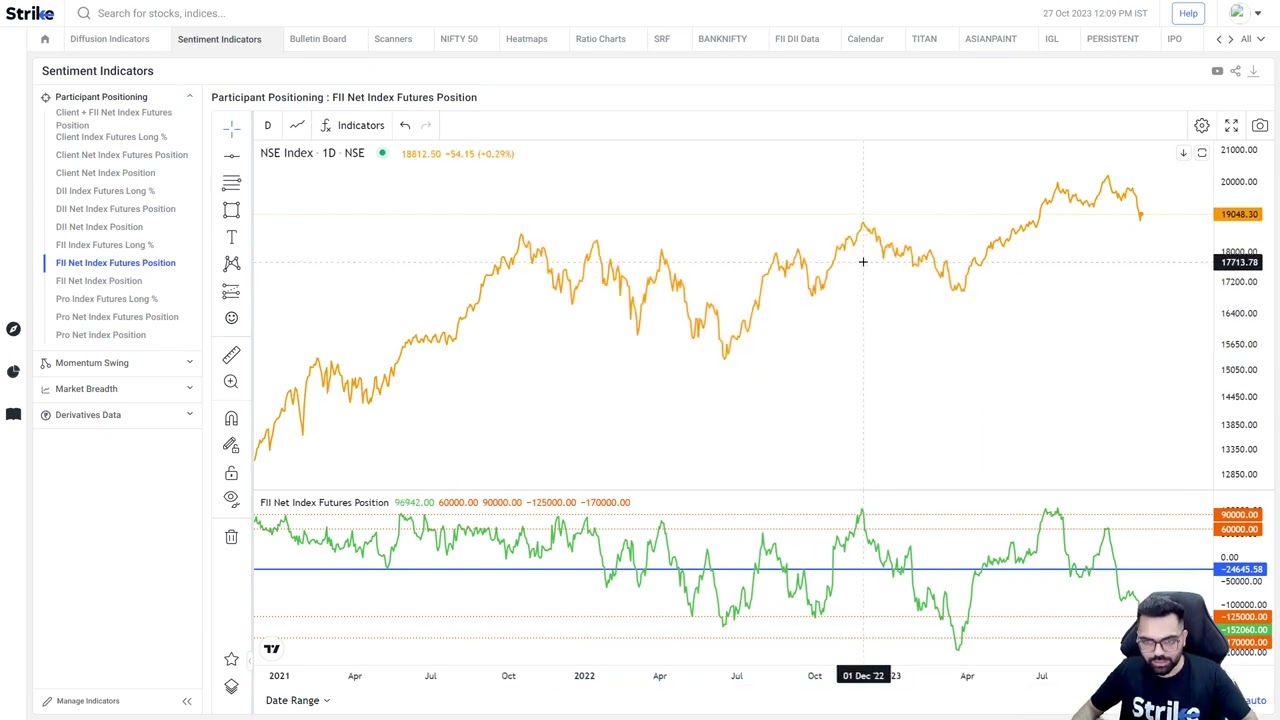
Task: Hide all drawings with eye icon
Action: [x=231, y=499]
